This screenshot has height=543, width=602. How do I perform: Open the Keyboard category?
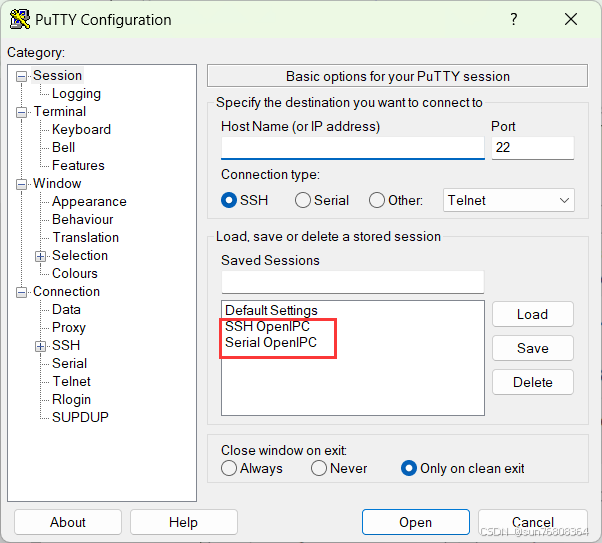click(x=81, y=129)
